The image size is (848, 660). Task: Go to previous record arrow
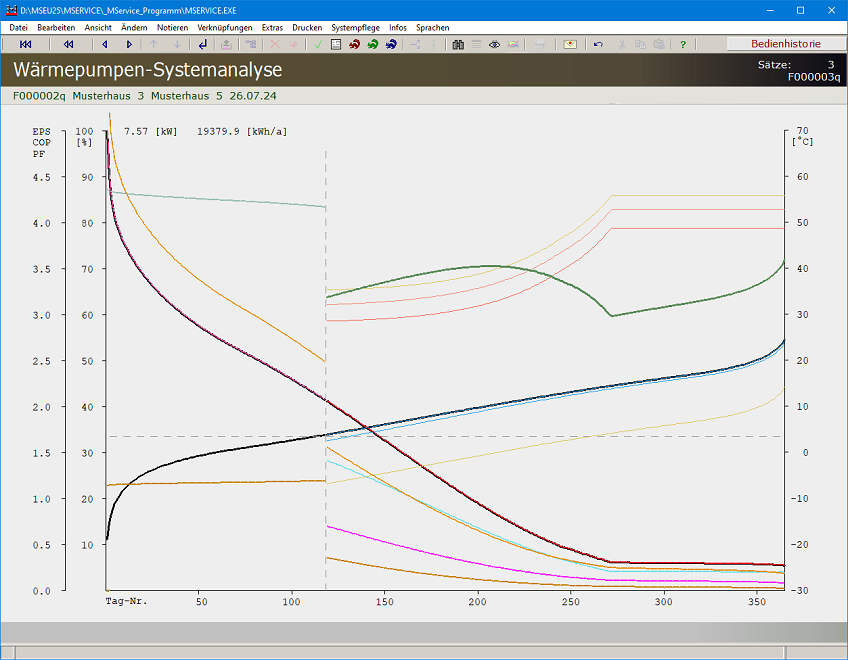(104, 45)
